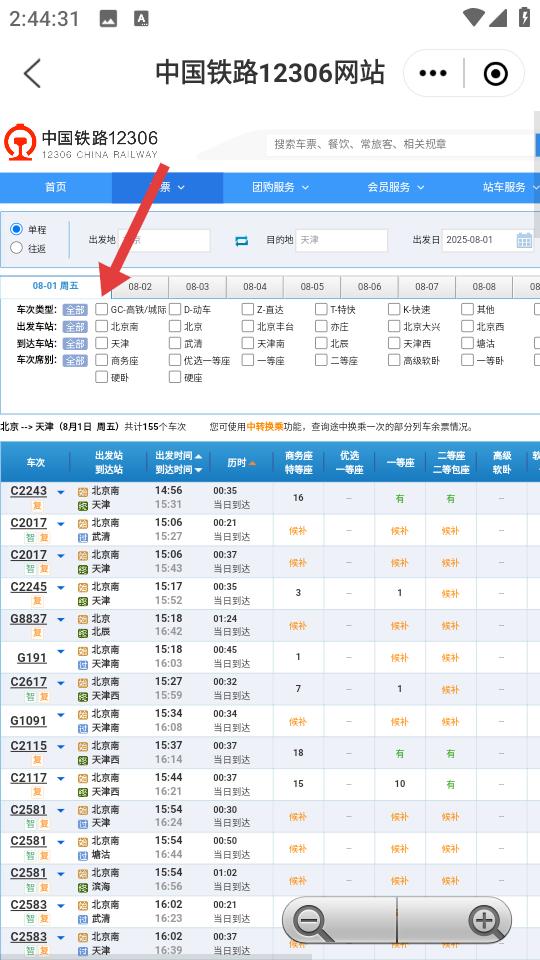
Task: Open train number G191 link
Action: (32, 658)
